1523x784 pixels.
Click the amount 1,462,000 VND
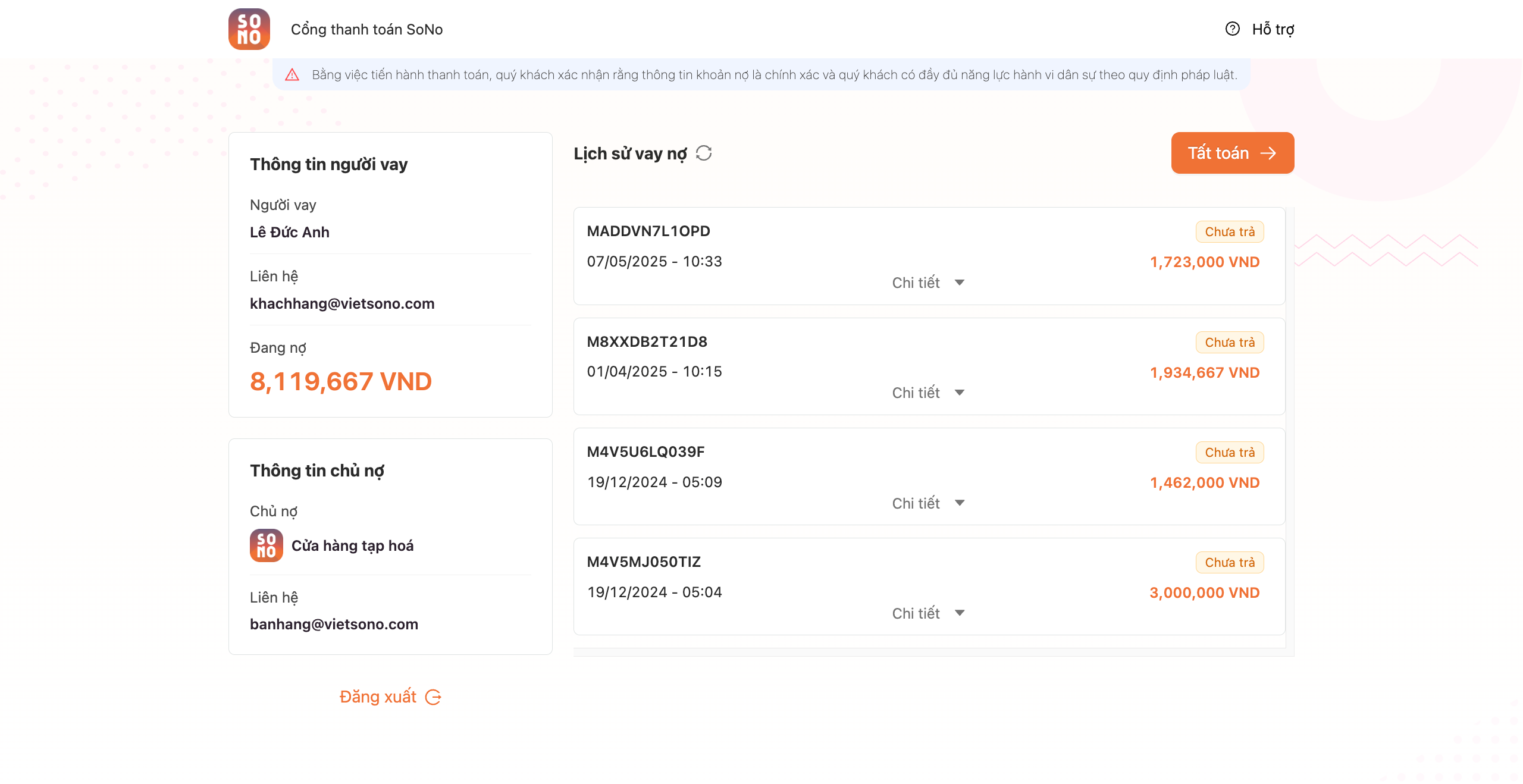point(1205,482)
